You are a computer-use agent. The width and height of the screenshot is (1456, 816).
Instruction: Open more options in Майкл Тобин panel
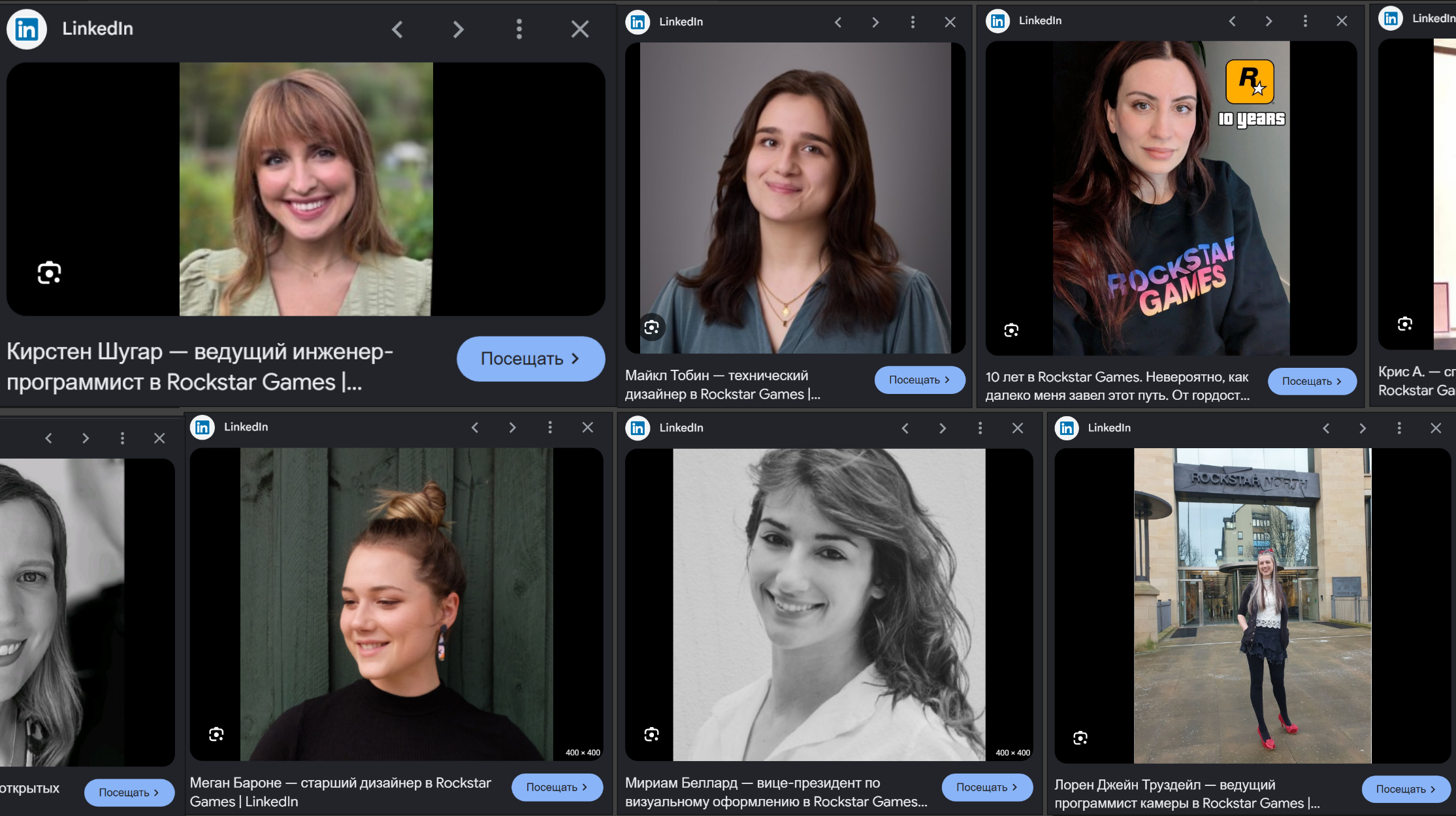[x=913, y=22]
